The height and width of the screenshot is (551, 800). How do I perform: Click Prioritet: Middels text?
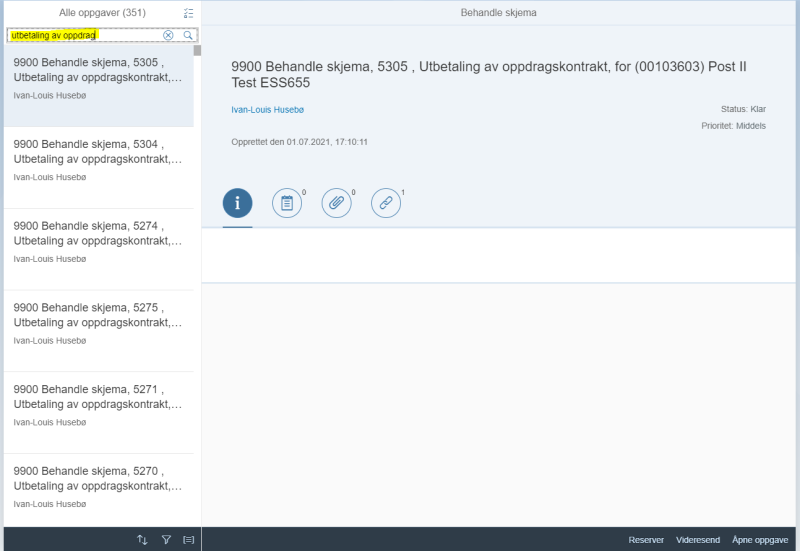(x=734, y=126)
